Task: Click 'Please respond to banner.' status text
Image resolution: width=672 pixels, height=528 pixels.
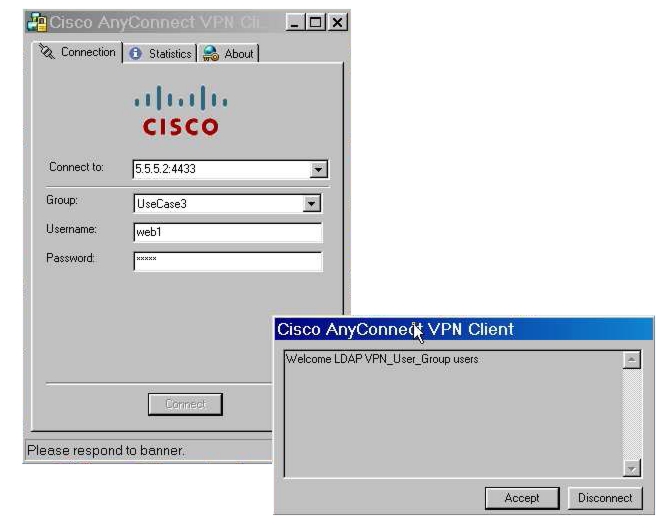Action: 106,450
